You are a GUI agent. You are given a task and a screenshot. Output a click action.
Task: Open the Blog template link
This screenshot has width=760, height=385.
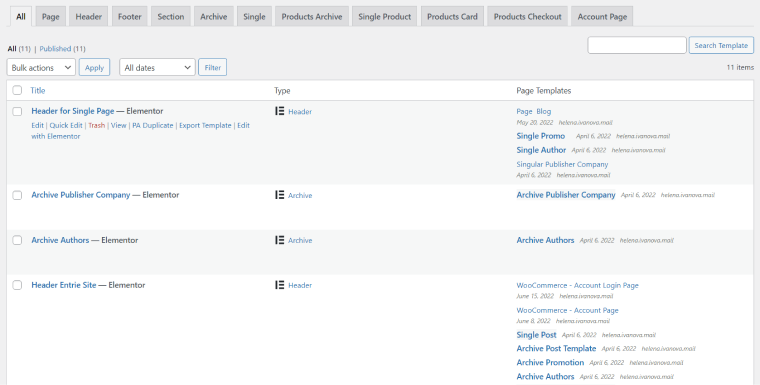click(x=544, y=112)
